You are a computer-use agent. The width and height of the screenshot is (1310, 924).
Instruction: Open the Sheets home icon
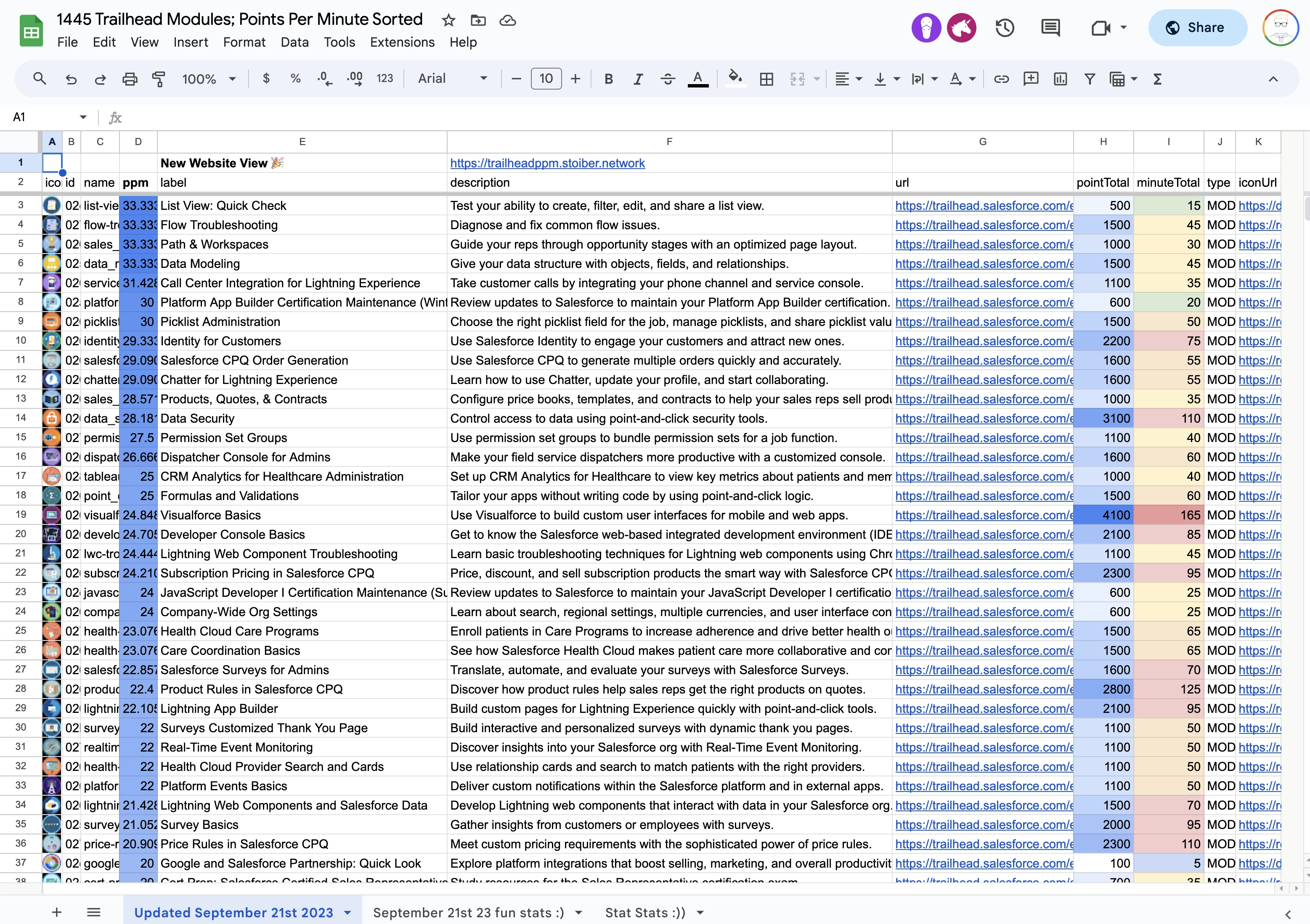32,30
